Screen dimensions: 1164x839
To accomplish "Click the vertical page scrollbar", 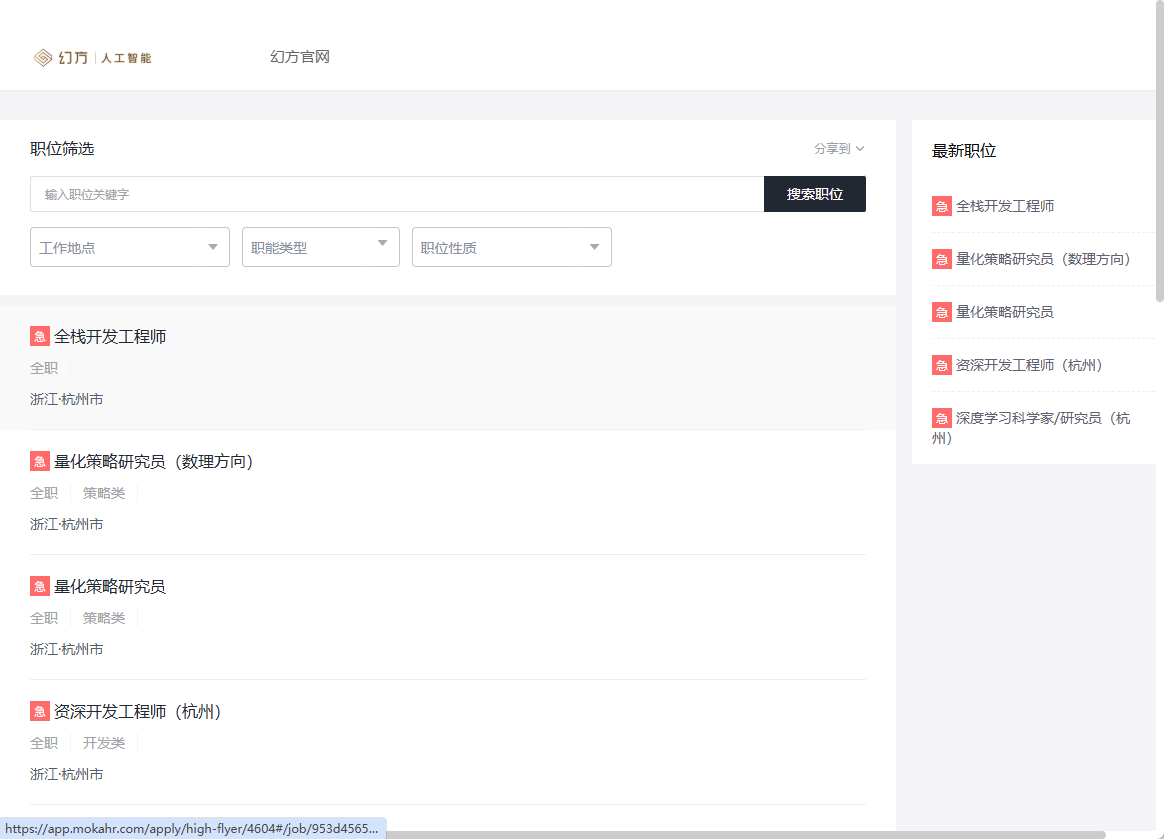I will (1159, 150).
